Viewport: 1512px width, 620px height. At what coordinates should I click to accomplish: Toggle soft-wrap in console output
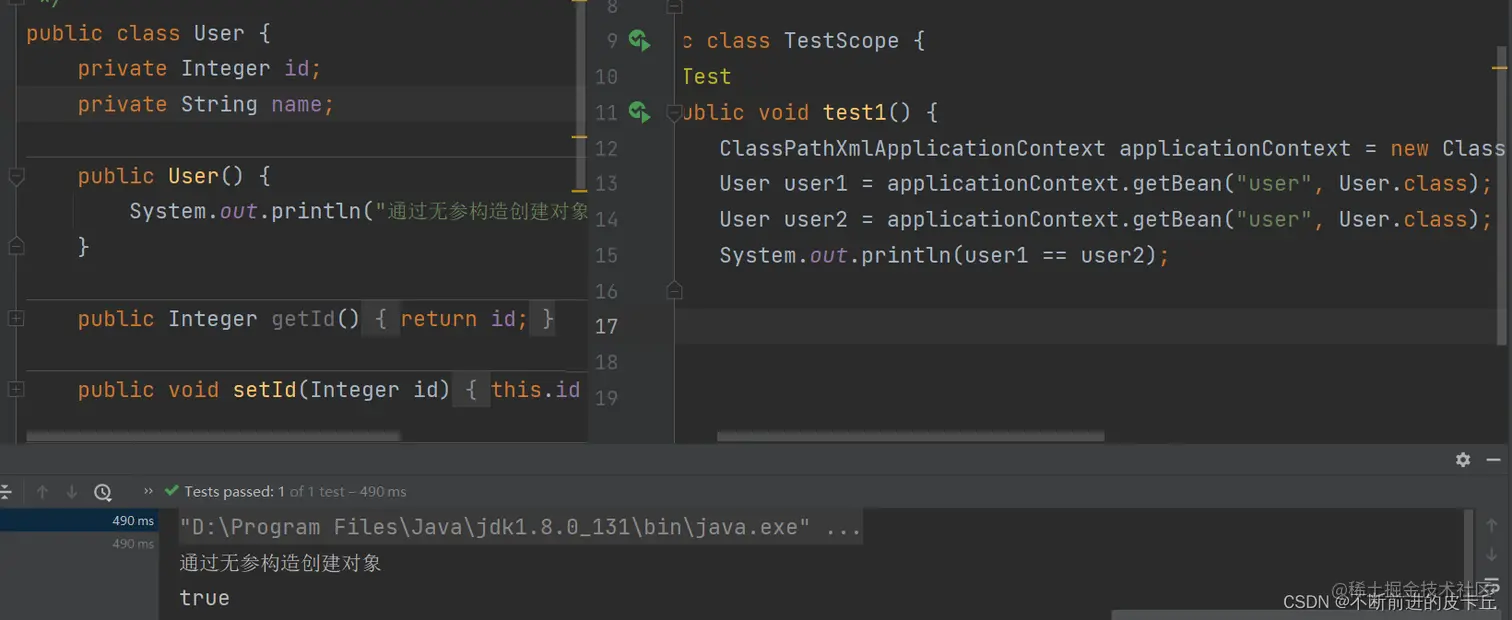pos(1492,584)
